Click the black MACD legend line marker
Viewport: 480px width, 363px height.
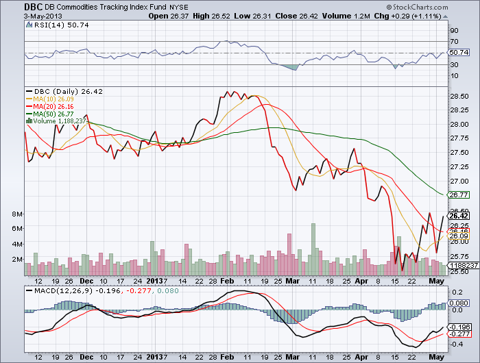29,291
